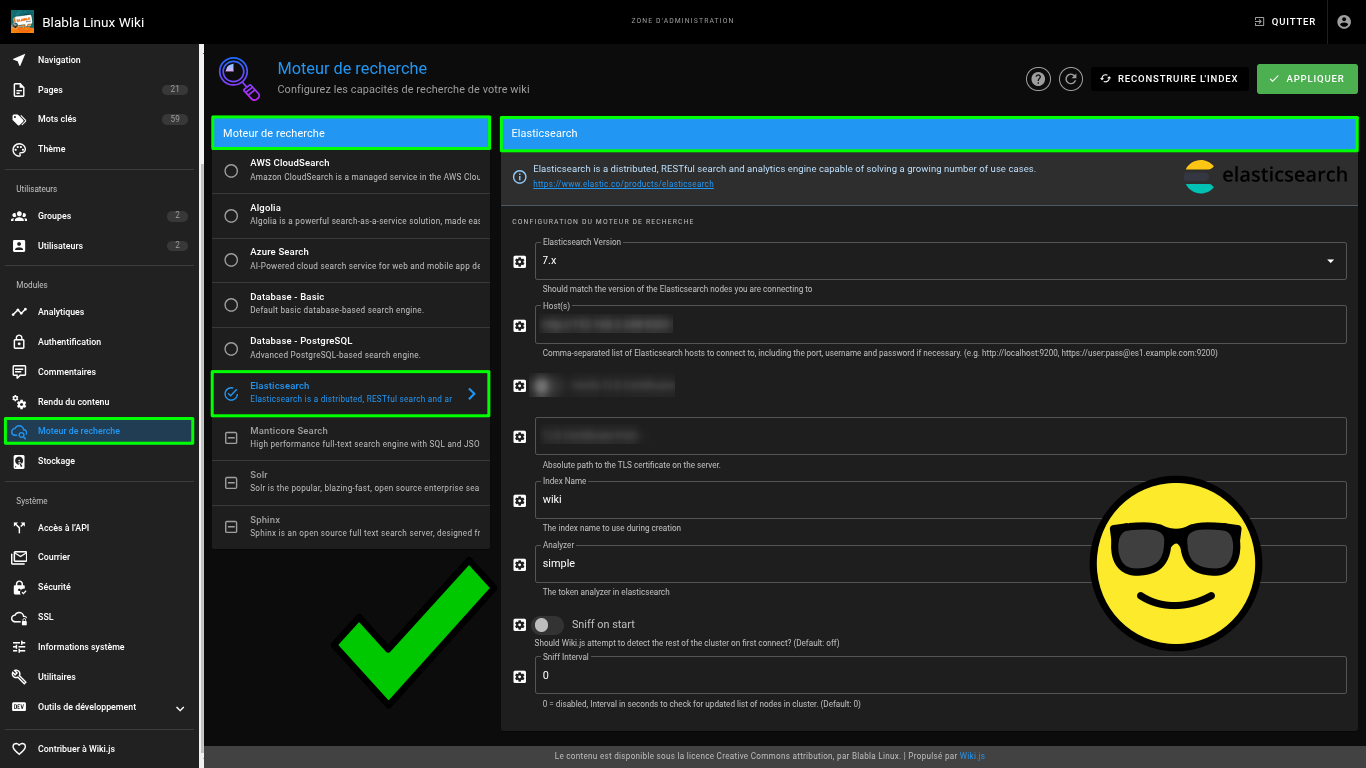Screen dimensions: 1366x768
Task: Click into the Index Name field
Action: click(940, 500)
